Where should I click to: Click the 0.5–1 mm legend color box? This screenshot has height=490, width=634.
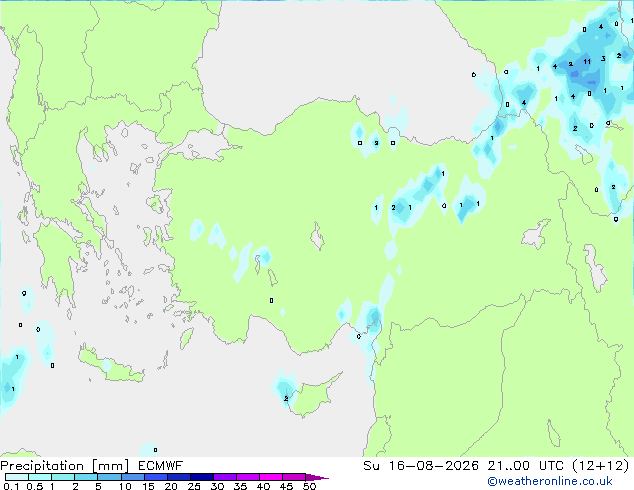[x=40, y=477]
